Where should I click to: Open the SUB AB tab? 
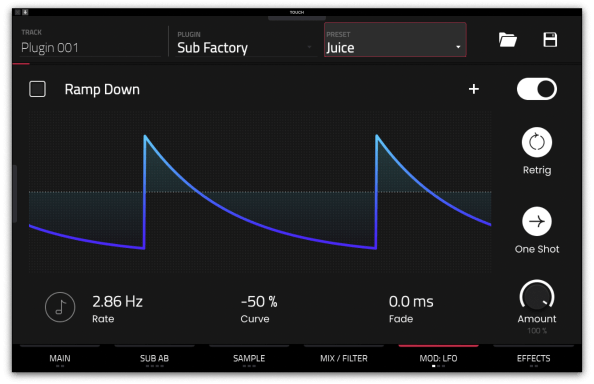[155, 358]
